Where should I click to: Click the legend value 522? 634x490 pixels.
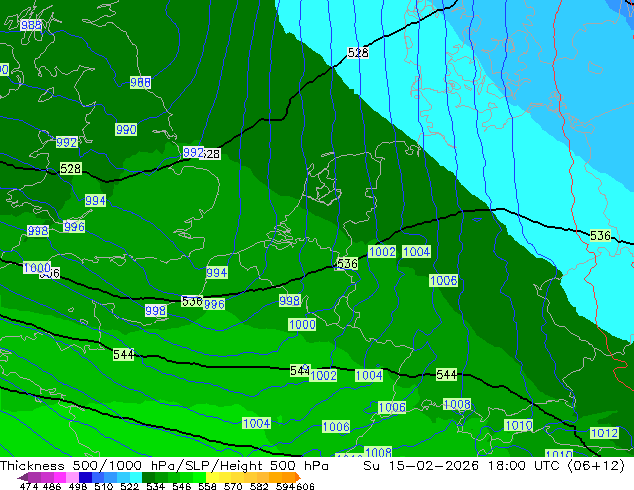[x=129, y=486]
